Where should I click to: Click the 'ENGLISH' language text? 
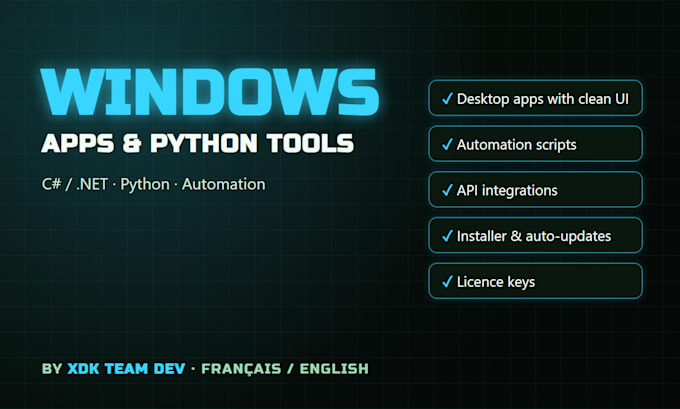click(334, 369)
